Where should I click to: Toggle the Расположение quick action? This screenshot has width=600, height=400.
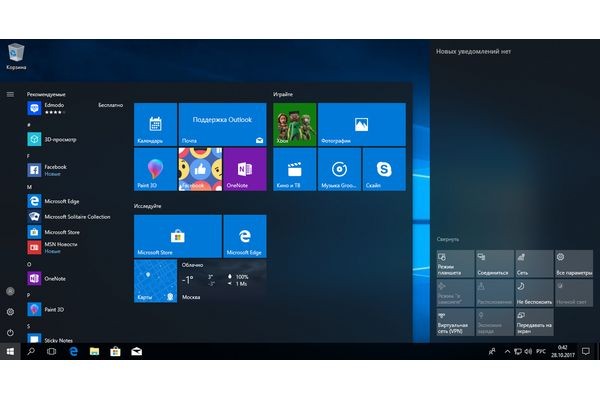(495, 293)
